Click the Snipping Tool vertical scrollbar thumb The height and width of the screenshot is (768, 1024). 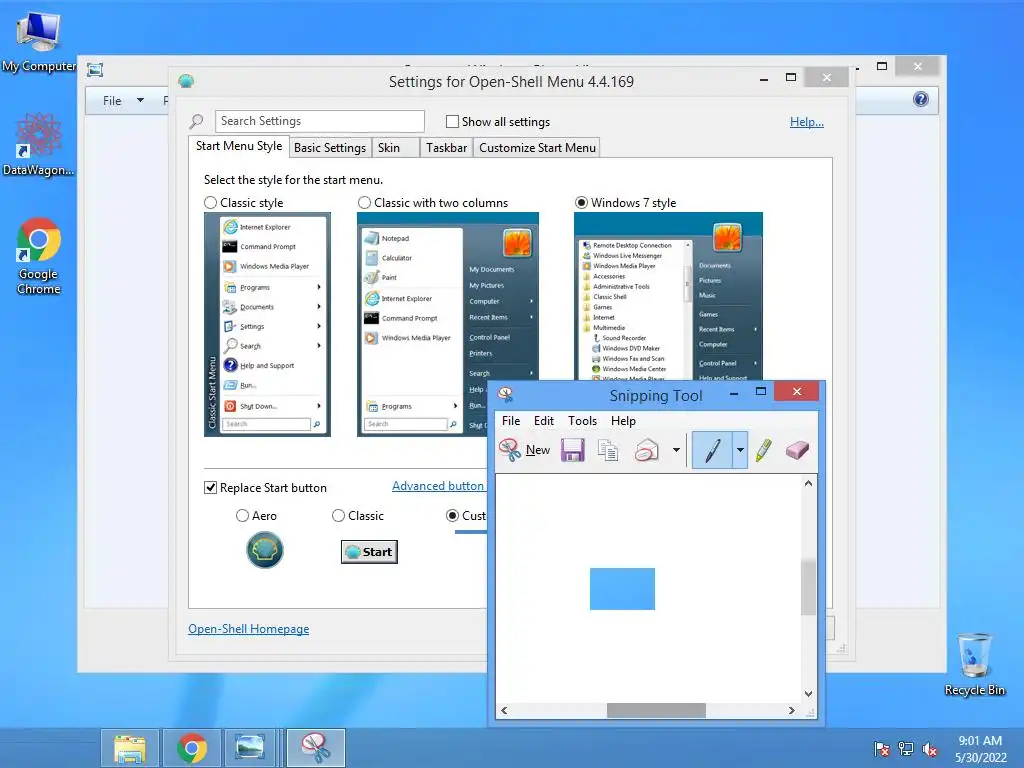click(808, 586)
